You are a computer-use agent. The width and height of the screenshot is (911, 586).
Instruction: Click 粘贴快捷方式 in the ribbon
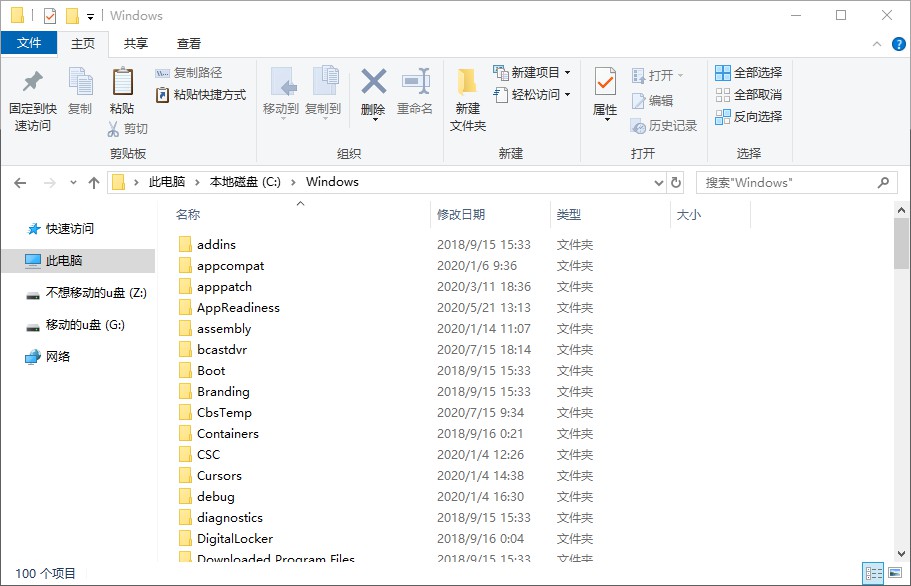coord(201,95)
